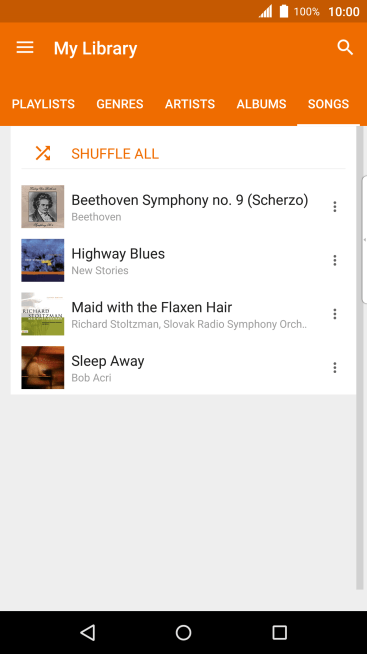Open three-dot menu for Sleep Away
Screen dimensions: 367x654
(x=334, y=367)
